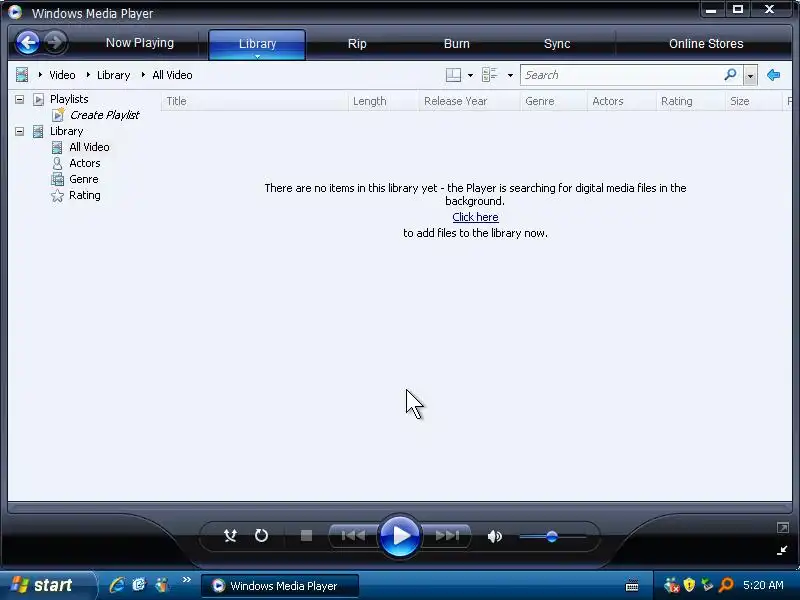This screenshot has height=600, width=800.
Task: Click the Previous track button
Action: tap(353, 536)
